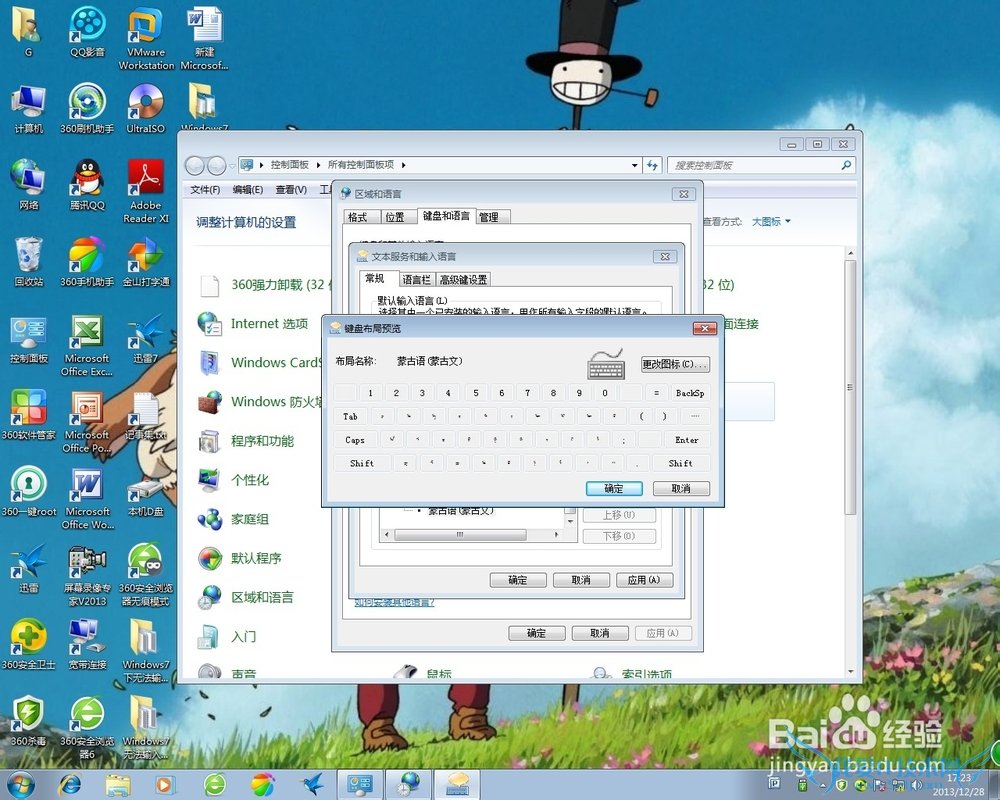Click the Enter key in keyboard preview

[x=687, y=440]
